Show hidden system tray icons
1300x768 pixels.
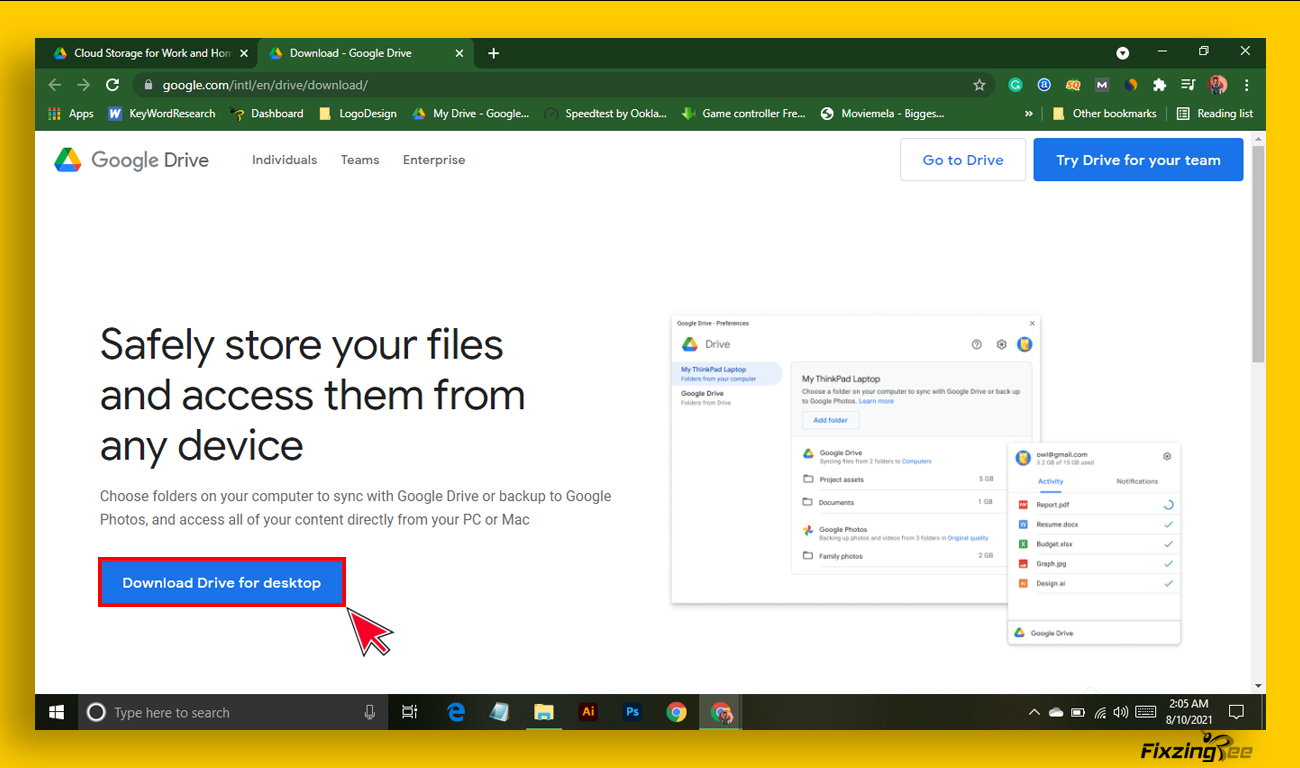1034,712
